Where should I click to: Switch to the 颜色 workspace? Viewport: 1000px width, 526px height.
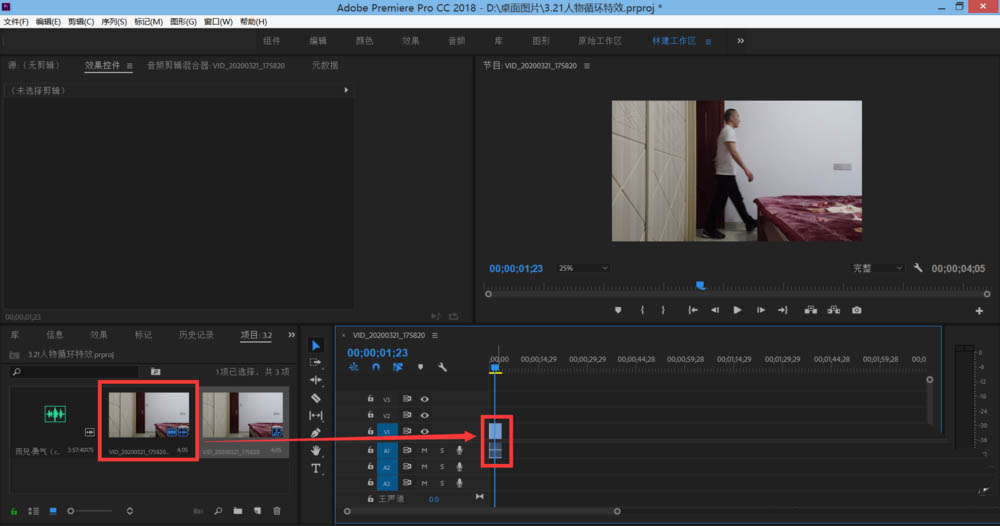pyautogui.click(x=364, y=41)
